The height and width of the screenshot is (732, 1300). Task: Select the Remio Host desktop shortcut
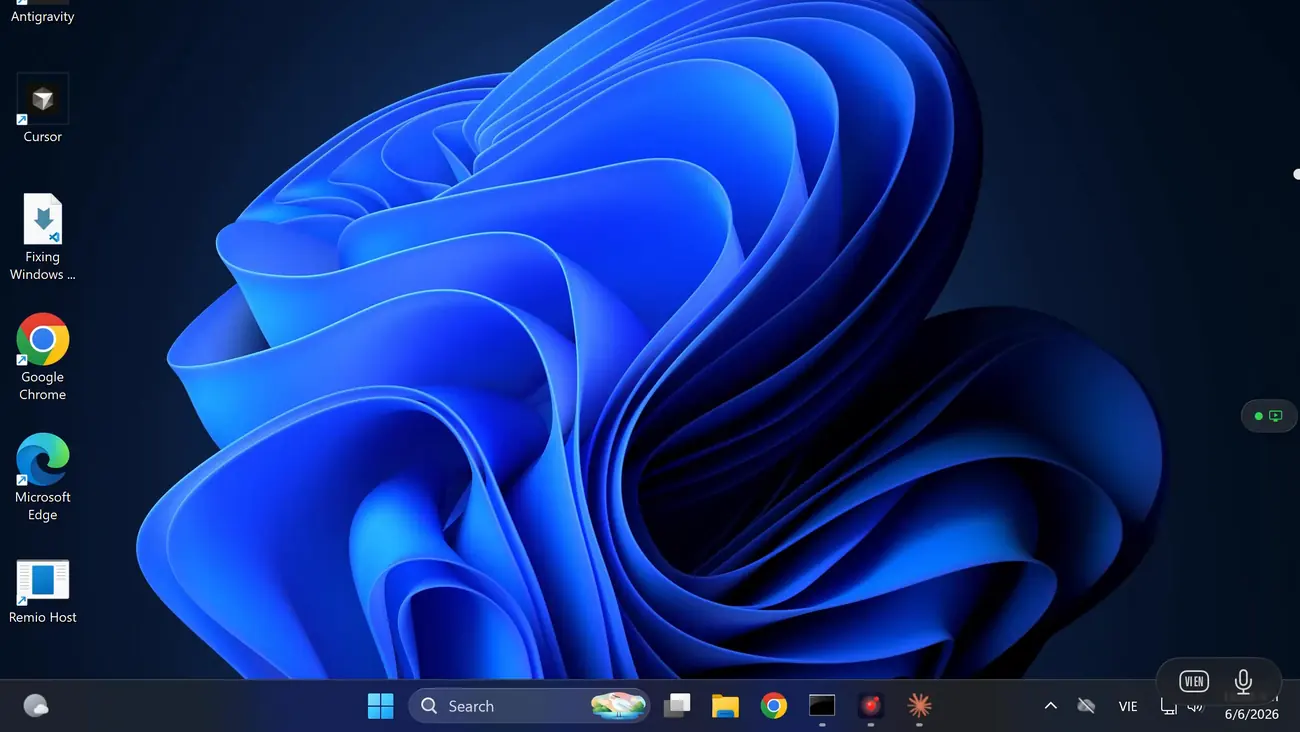click(42, 591)
